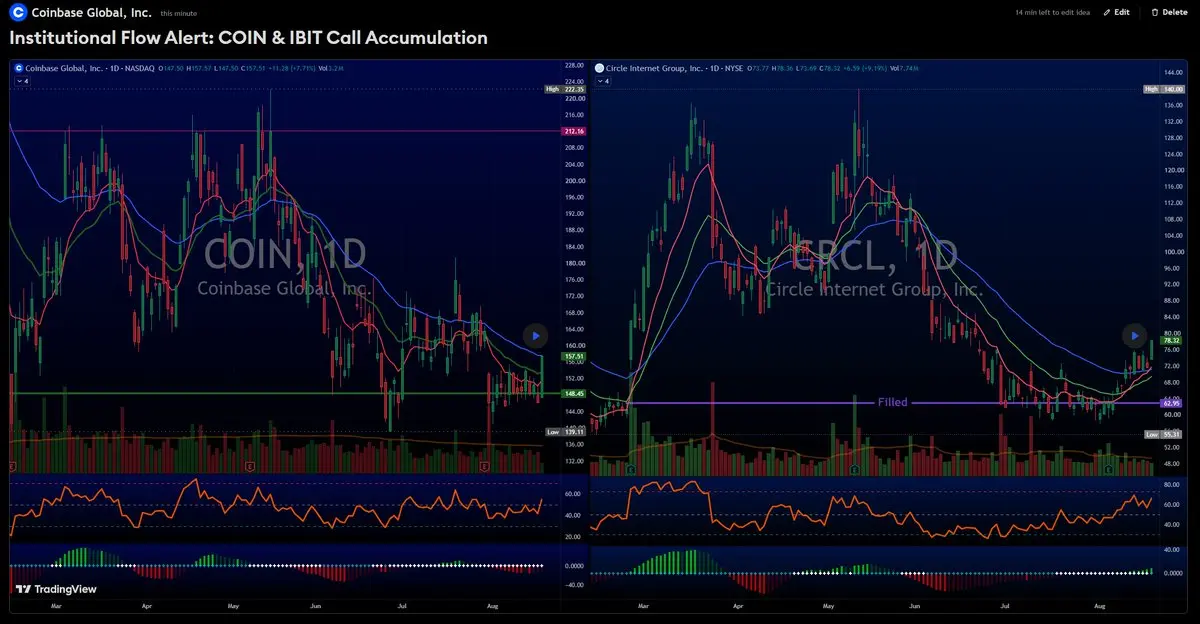Click the 'Coinbase Global, Inc. · 1D · NASDAQ' legend title
Image resolution: width=1200 pixels, height=624 pixels.
[x=91, y=68]
